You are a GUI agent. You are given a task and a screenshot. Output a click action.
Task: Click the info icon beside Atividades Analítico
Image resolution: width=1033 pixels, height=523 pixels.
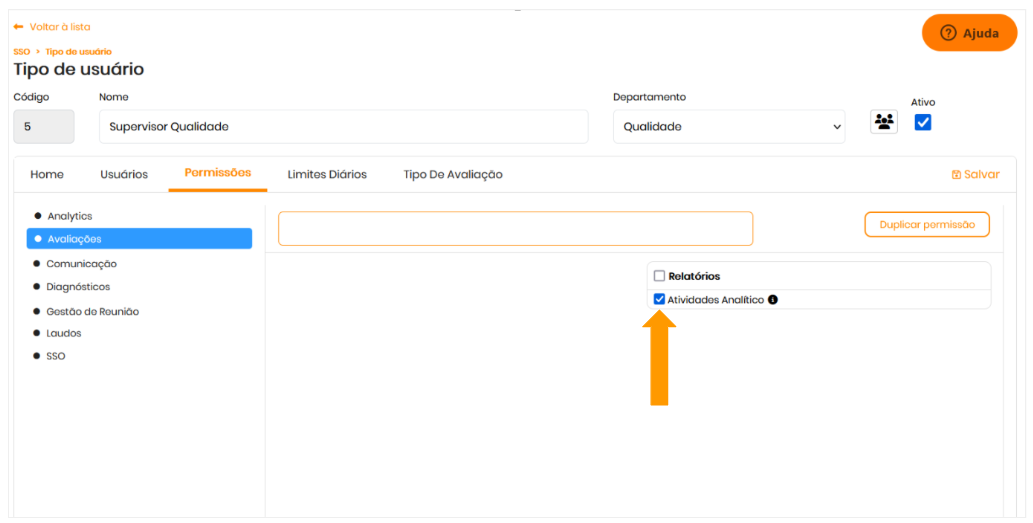pyautogui.click(x=773, y=299)
